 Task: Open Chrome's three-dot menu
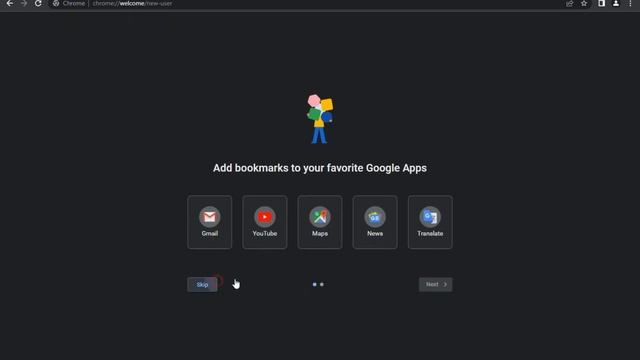pos(630,3)
